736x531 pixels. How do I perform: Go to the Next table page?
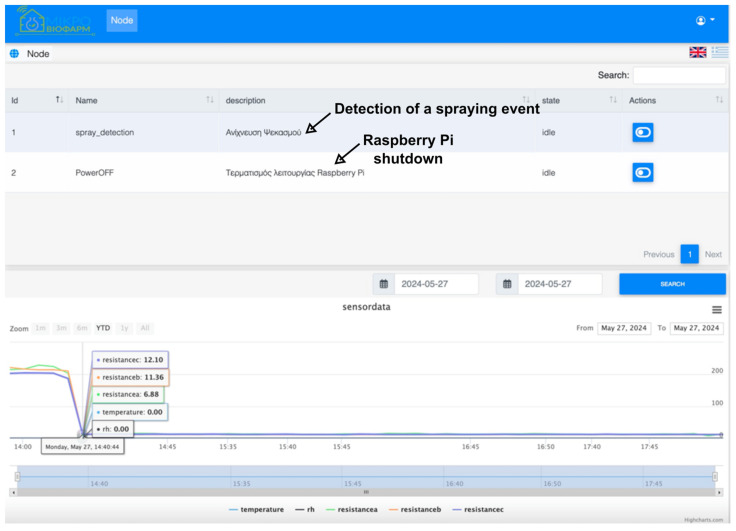pyautogui.click(x=713, y=254)
